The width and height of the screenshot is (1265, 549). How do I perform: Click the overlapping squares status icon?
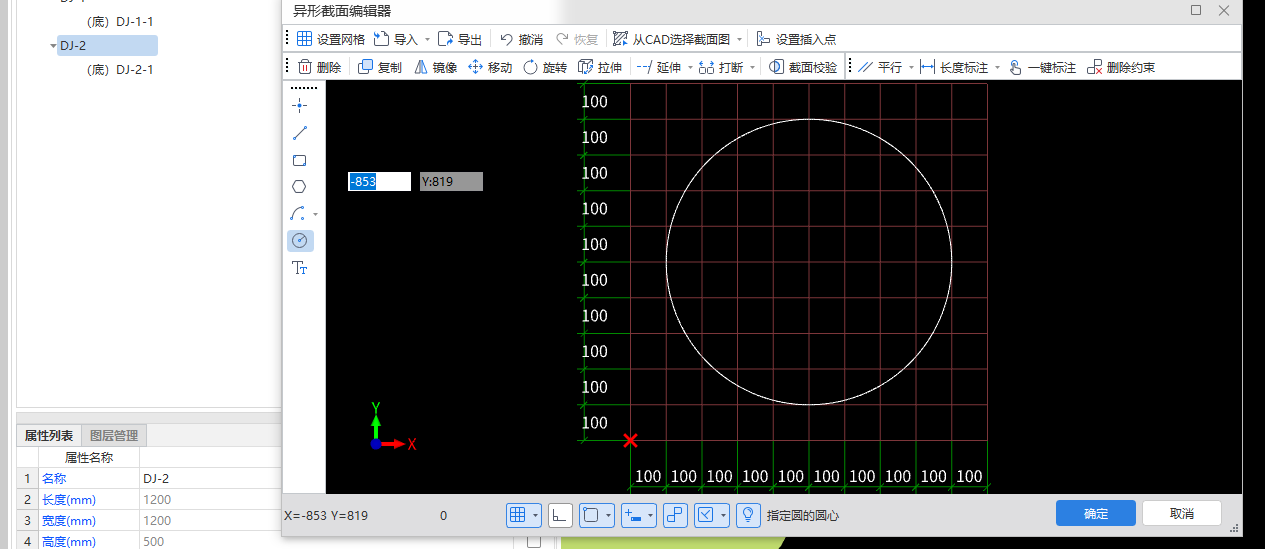tap(675, 515)
